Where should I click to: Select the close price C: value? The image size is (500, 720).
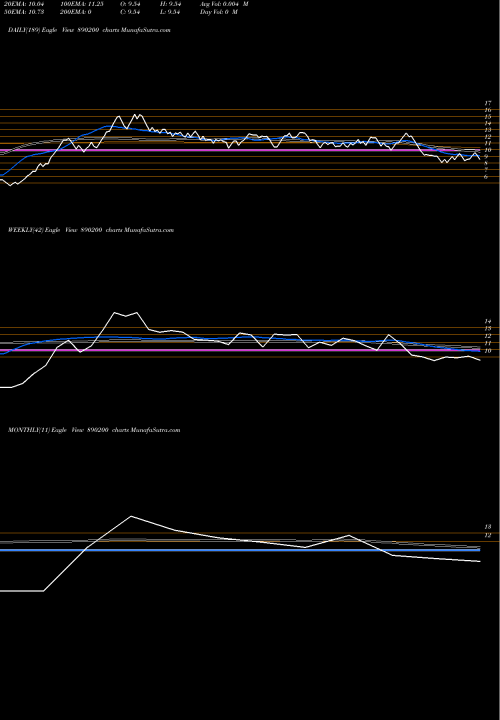coord(130,12)
